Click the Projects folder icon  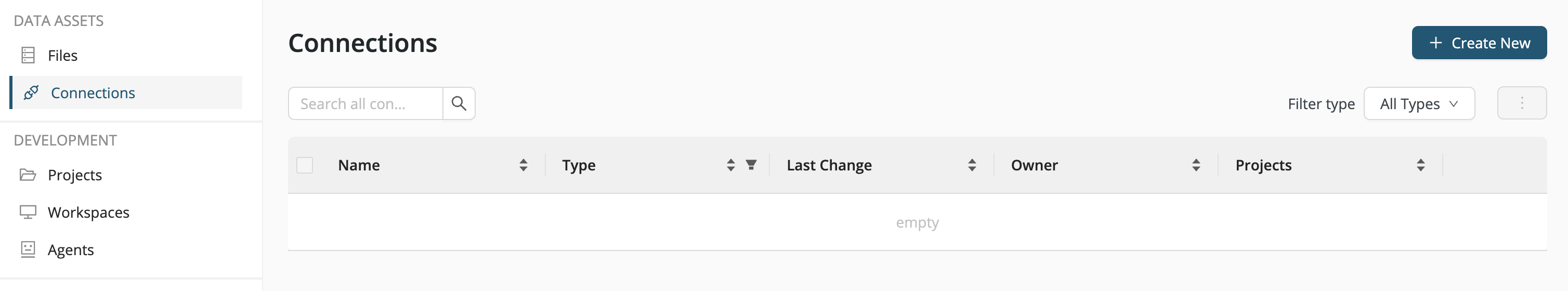tap(28, 175)
